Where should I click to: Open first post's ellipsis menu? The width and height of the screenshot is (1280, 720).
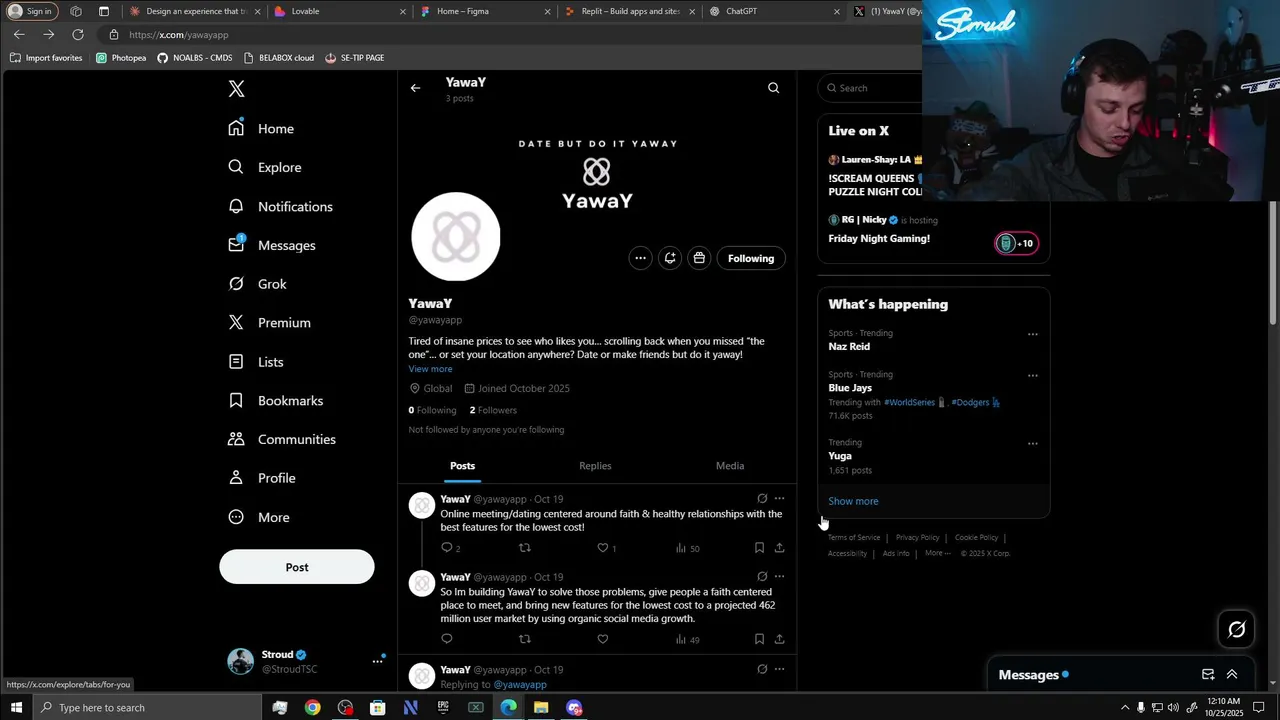779,498
